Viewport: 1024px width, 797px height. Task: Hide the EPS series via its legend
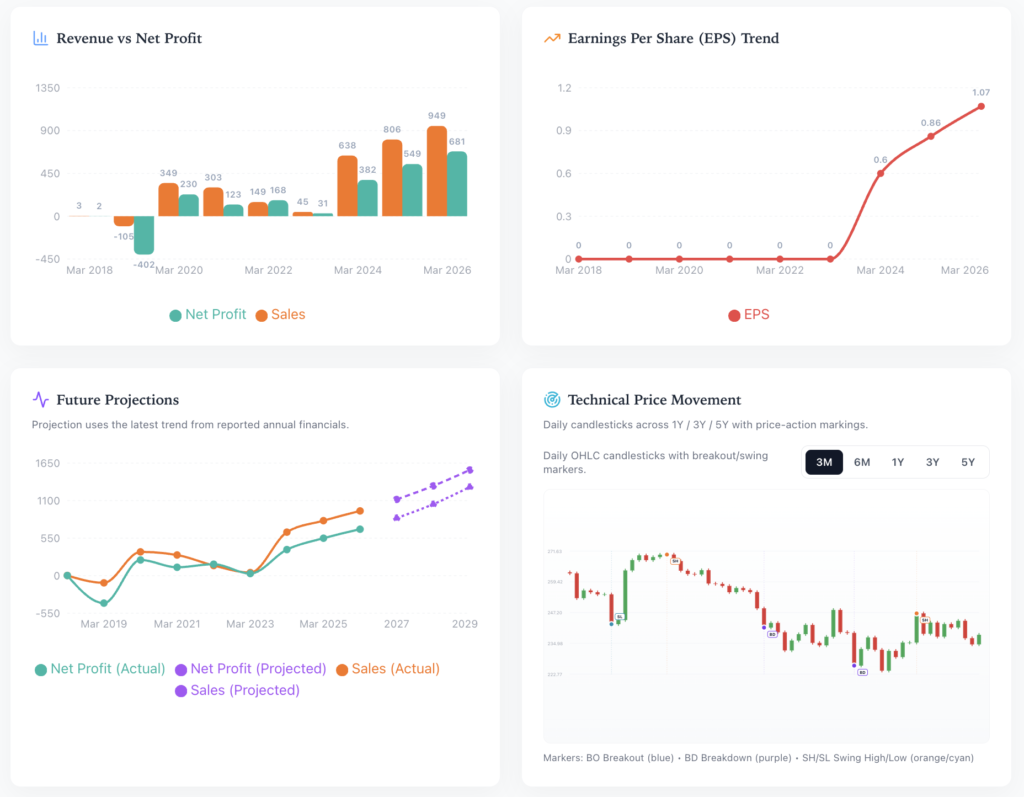click(748, 314)
